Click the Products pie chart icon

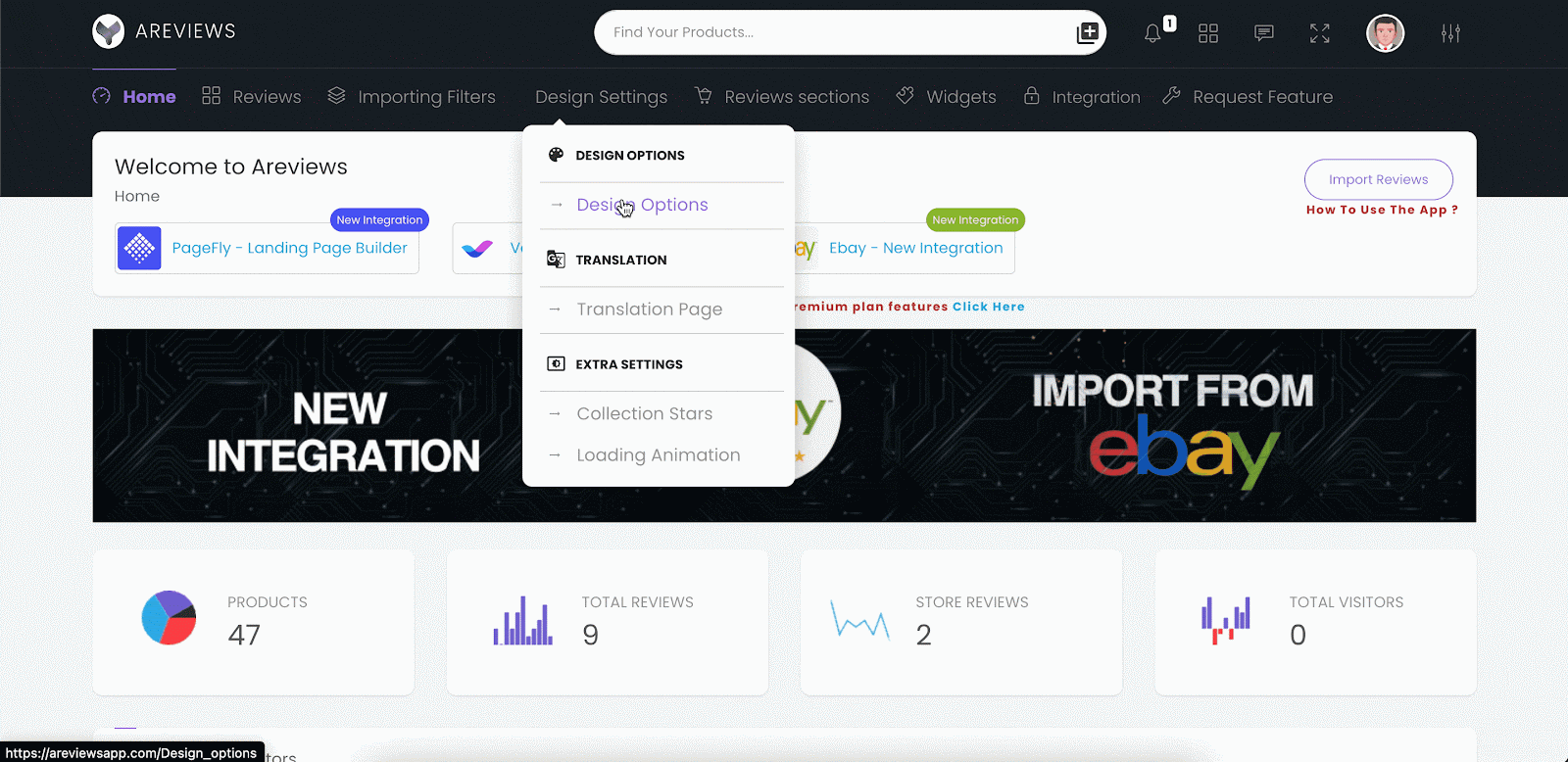pyautogui.click(x=169, y=617)
